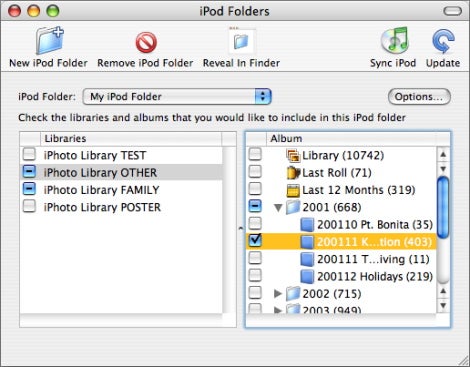Viewport: 470px width, 367px height.
Task: Click the bottom scroll down arrow in album list
Action: tap(443, 305)
